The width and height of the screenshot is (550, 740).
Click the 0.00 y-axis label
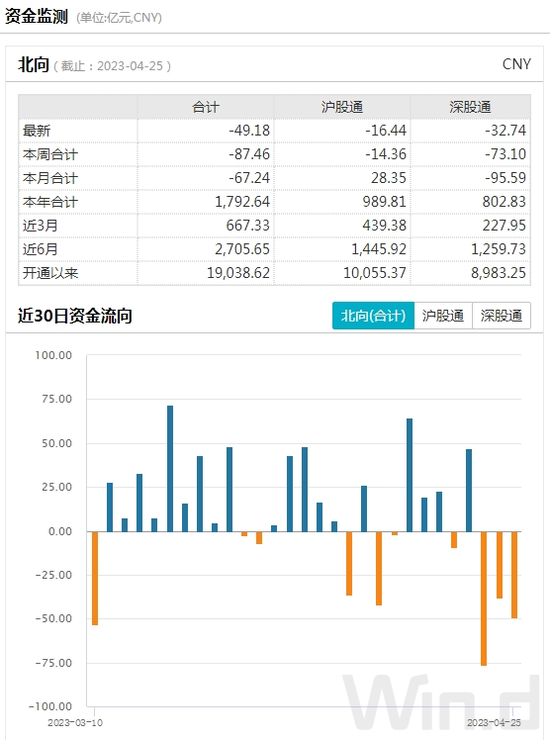[x=60, y=531]
